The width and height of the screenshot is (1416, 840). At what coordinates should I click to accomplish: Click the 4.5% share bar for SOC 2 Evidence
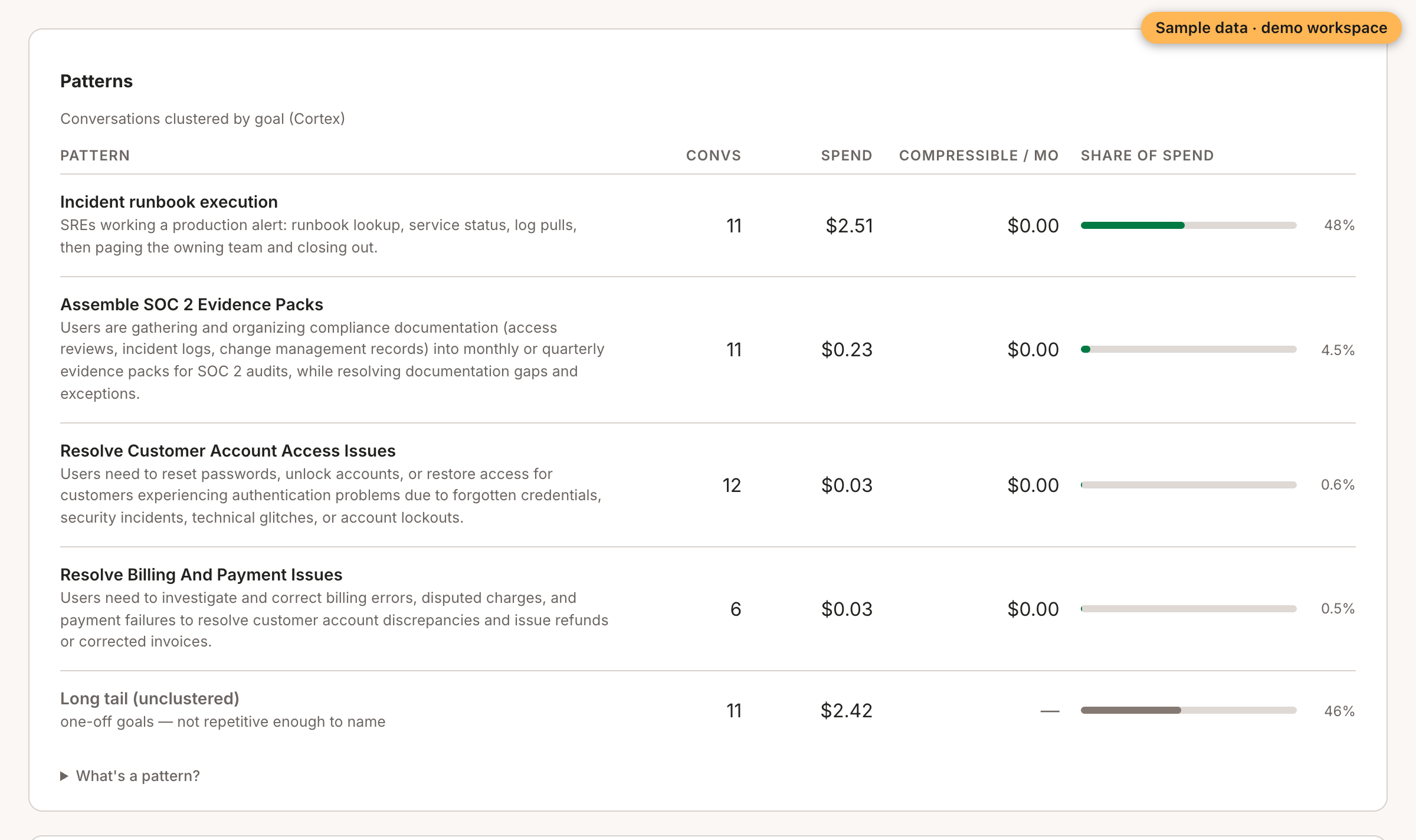click(1188, 349)
